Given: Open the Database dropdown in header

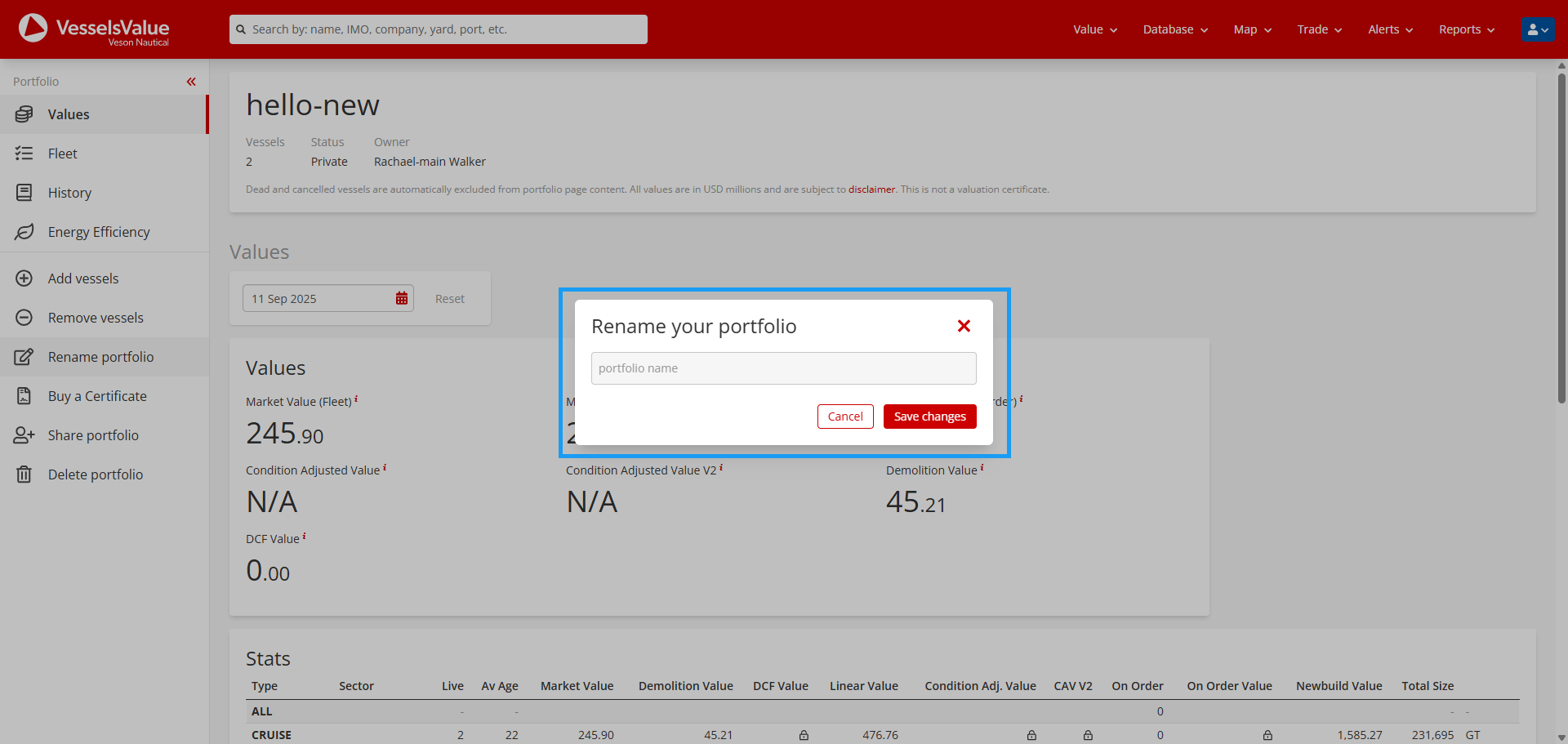Looking at the screenshot, I should pos(1174,29).
